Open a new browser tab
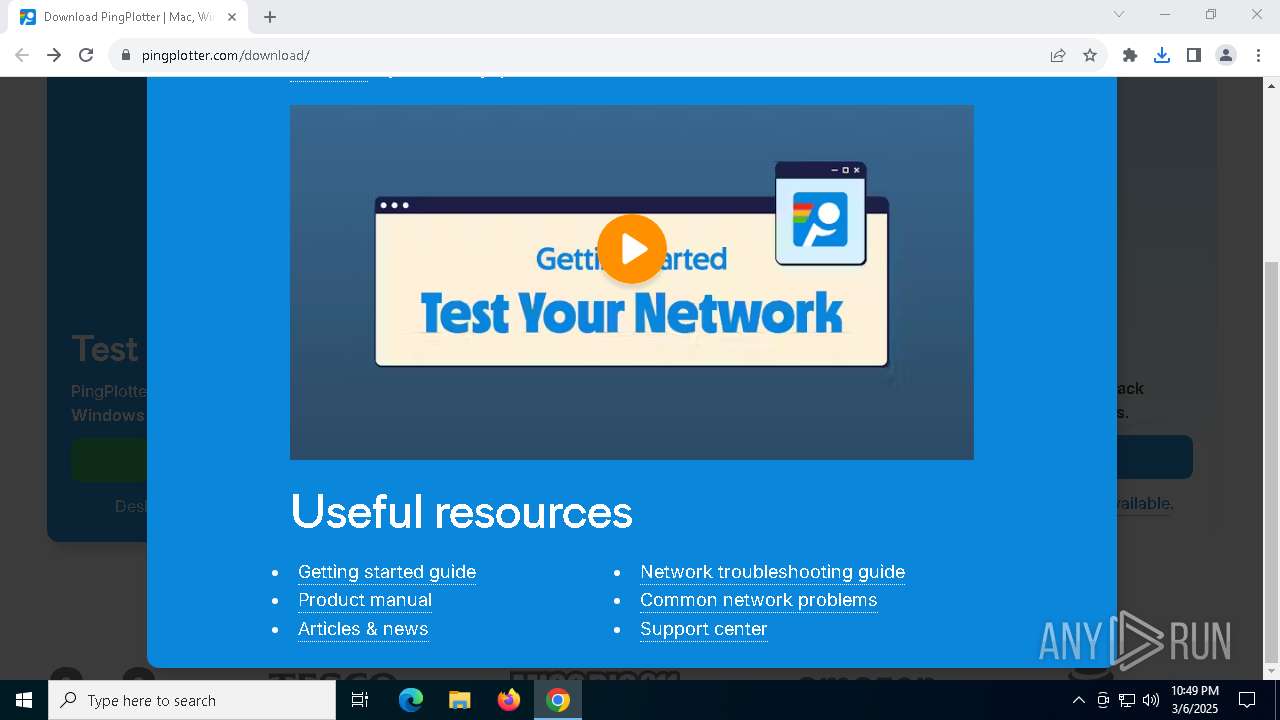Screen dimensions: 1280x720 [x=270, y=17]
